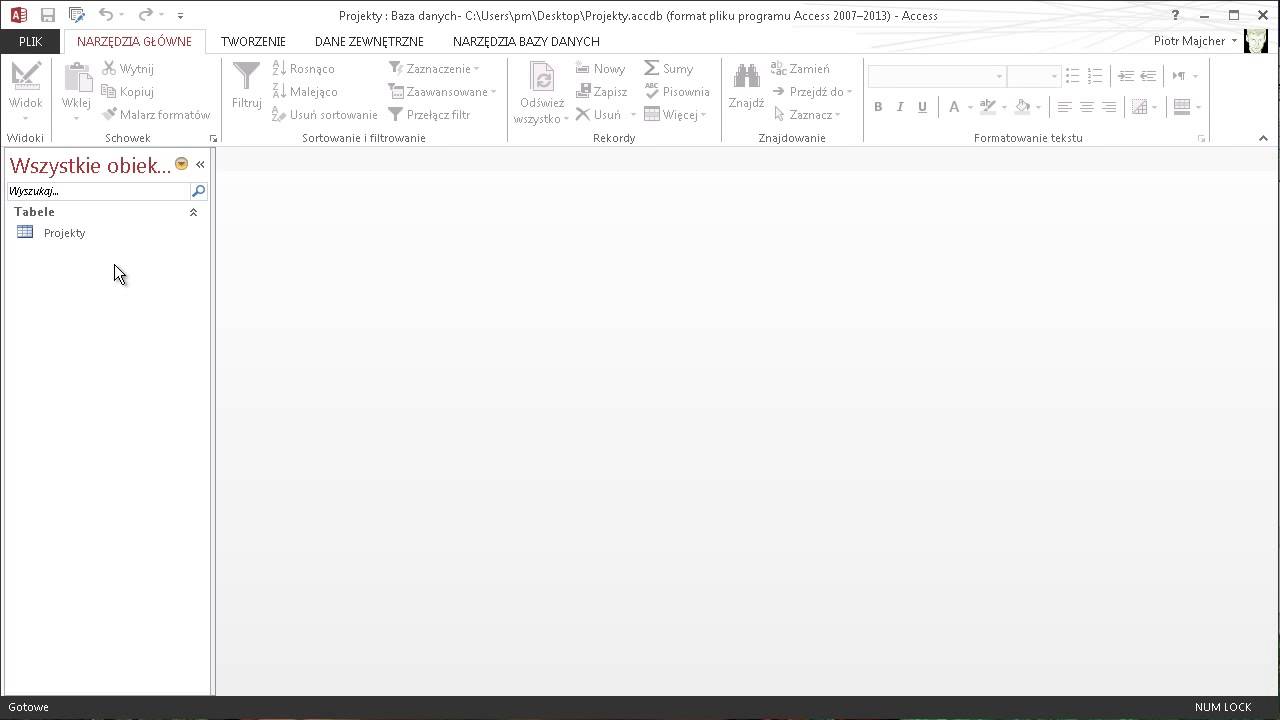Click the text highlight color button
The height and width of the screenshot is (720, 1280).
pos(988,107)
